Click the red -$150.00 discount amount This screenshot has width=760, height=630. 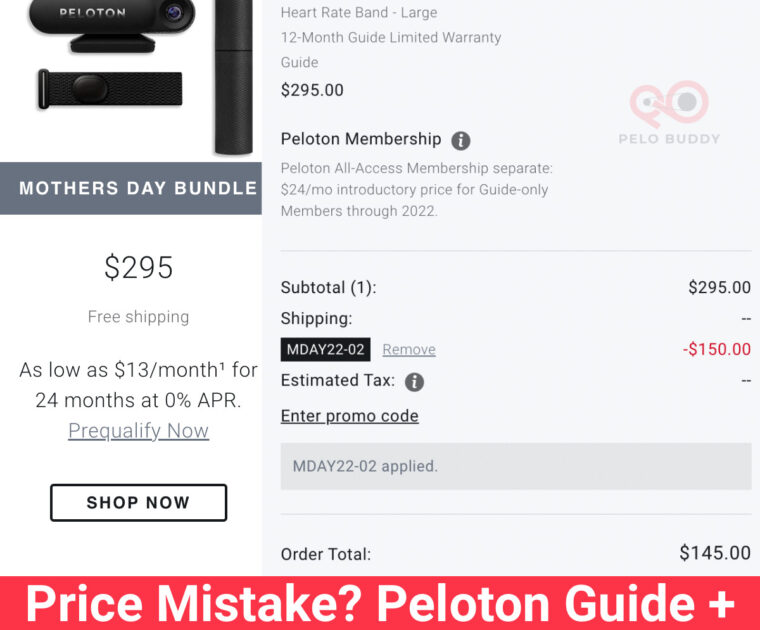716,349
